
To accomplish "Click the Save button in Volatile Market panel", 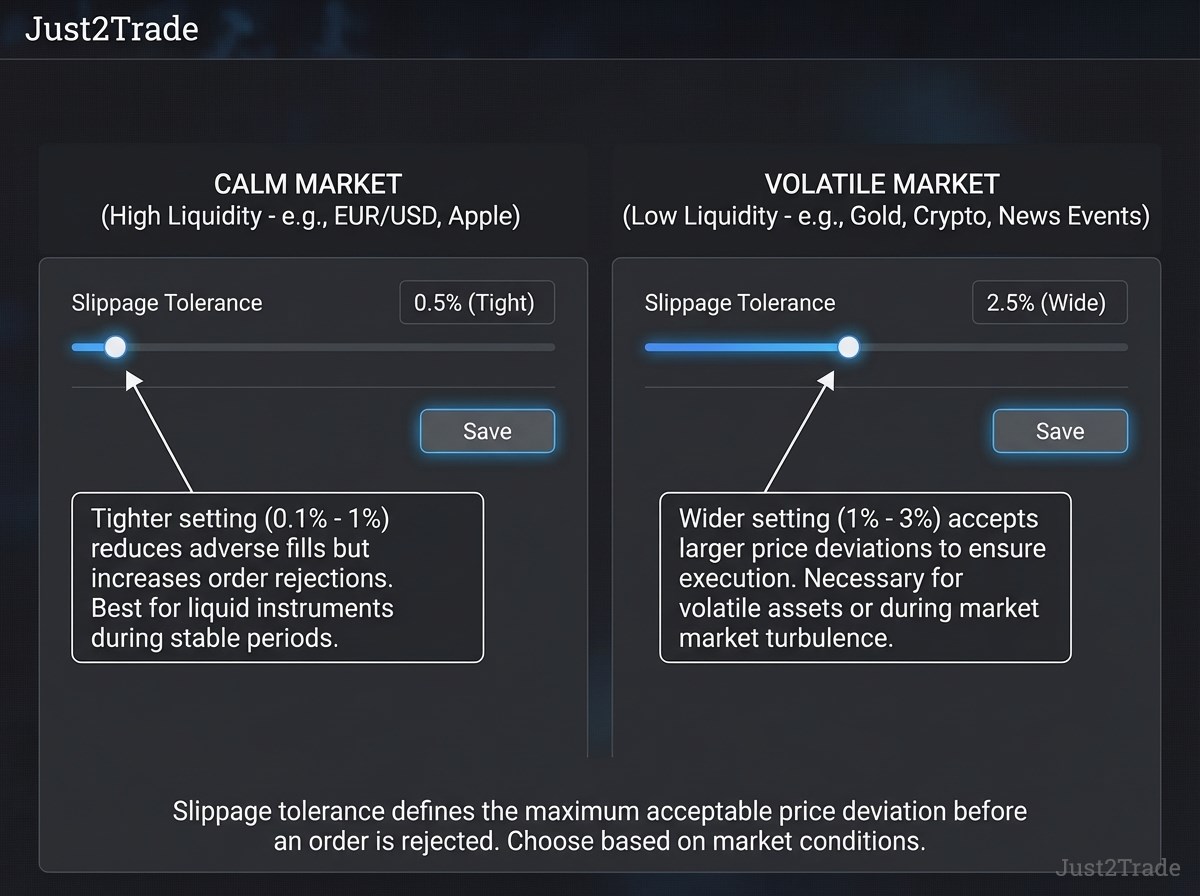I will coord(1060,431).
